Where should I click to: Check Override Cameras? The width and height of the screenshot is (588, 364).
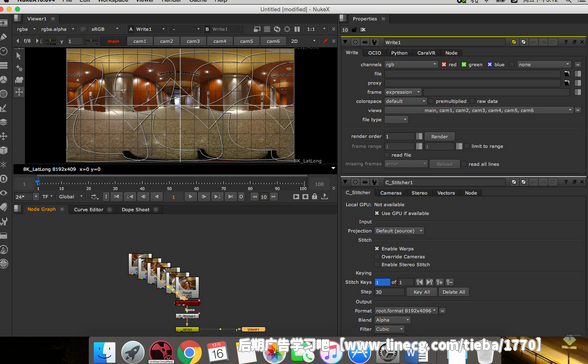[x=377, y=257]
